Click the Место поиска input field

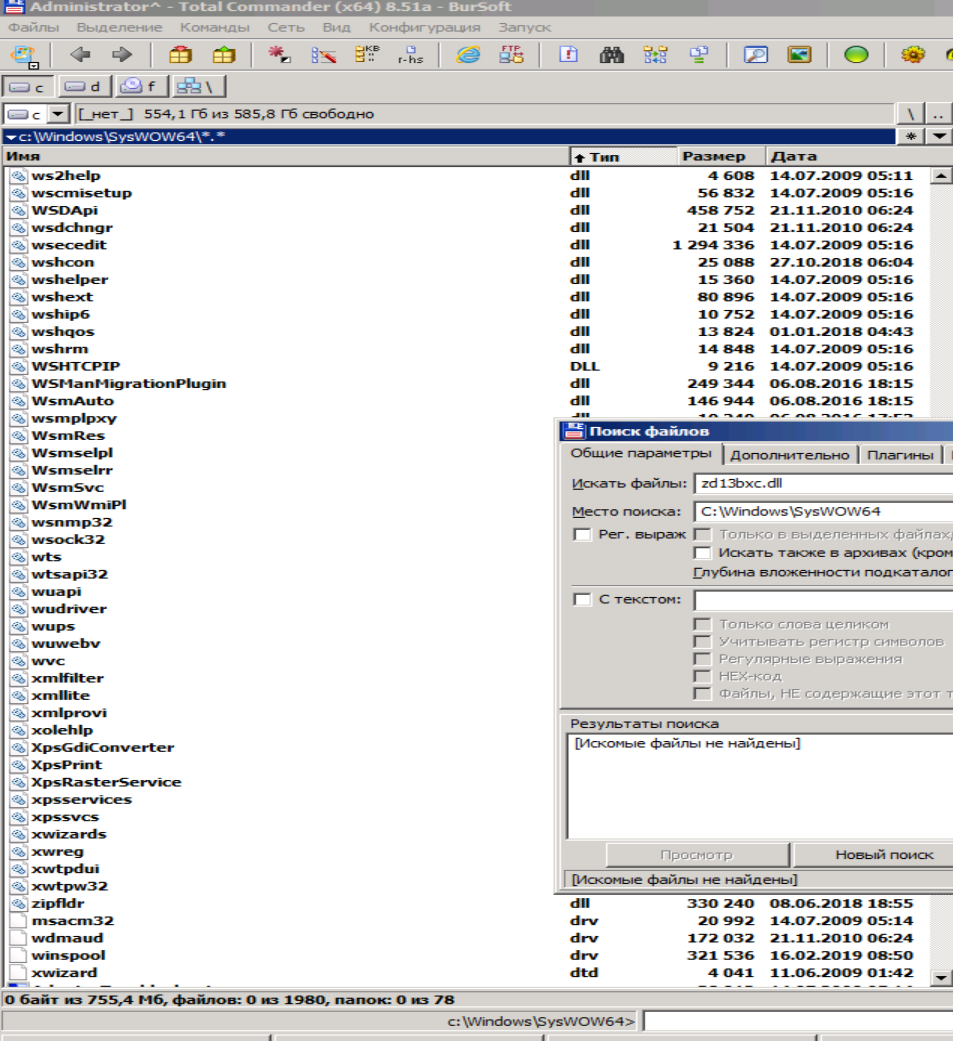[x=823, y=511]
